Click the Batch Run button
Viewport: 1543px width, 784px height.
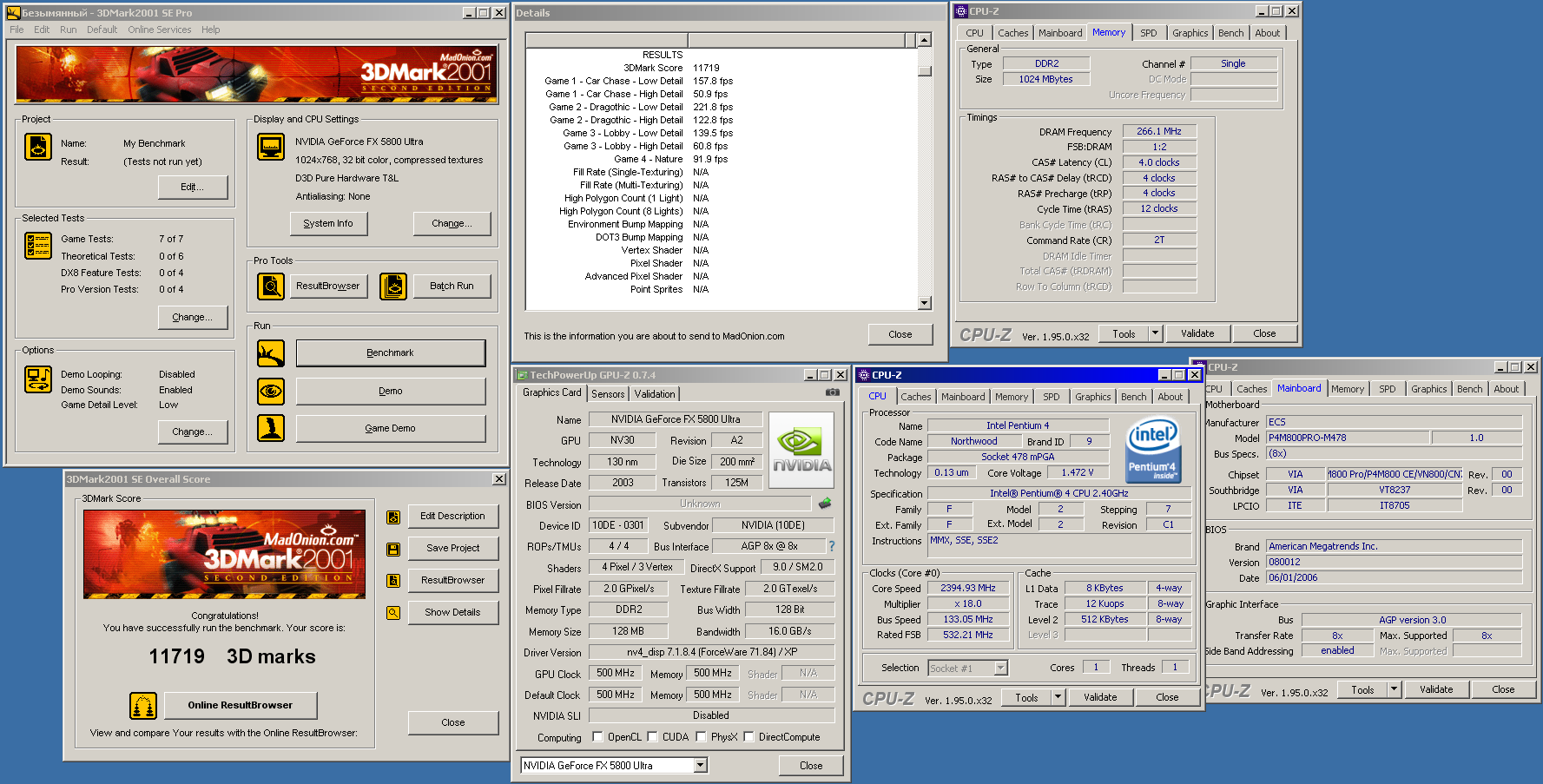452,286
